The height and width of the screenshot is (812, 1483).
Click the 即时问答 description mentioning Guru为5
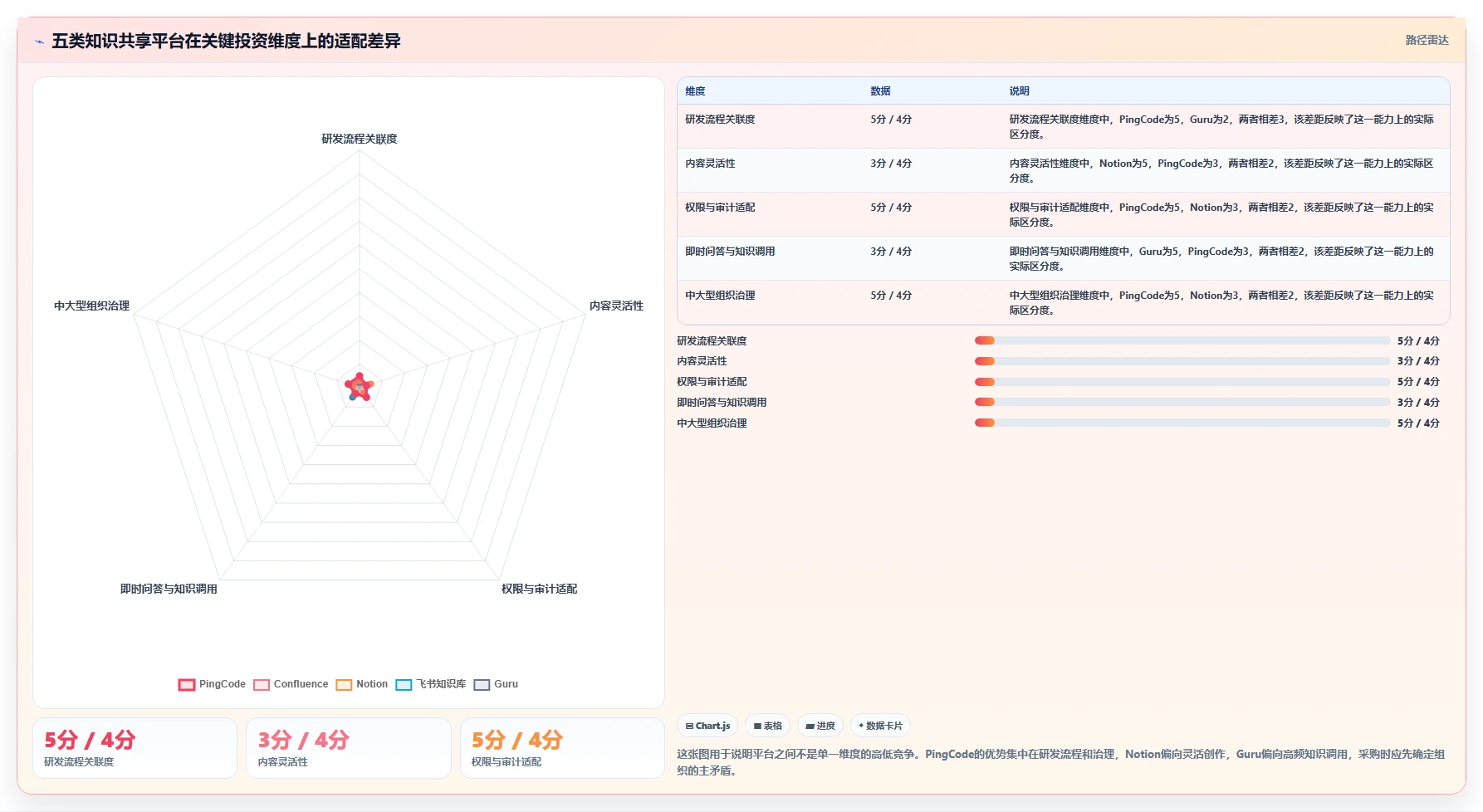[1221, 258]
